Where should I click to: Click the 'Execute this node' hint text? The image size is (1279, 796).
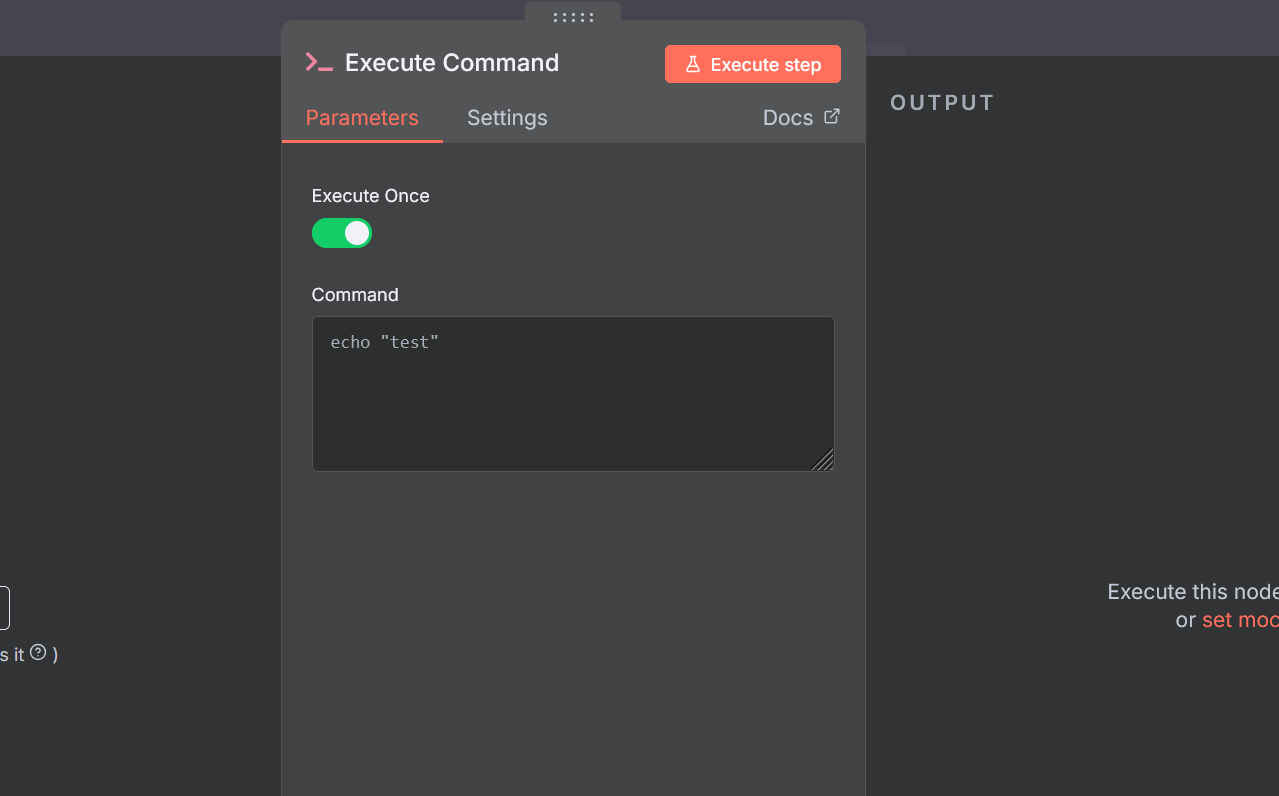(1193, 592)
